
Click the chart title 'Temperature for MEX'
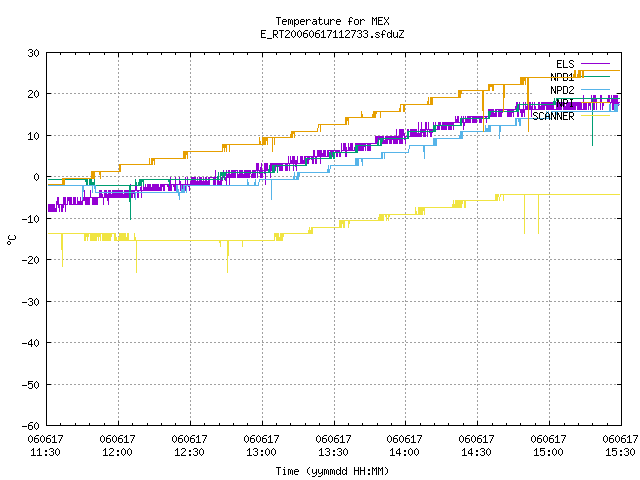[x=332, y=21]
